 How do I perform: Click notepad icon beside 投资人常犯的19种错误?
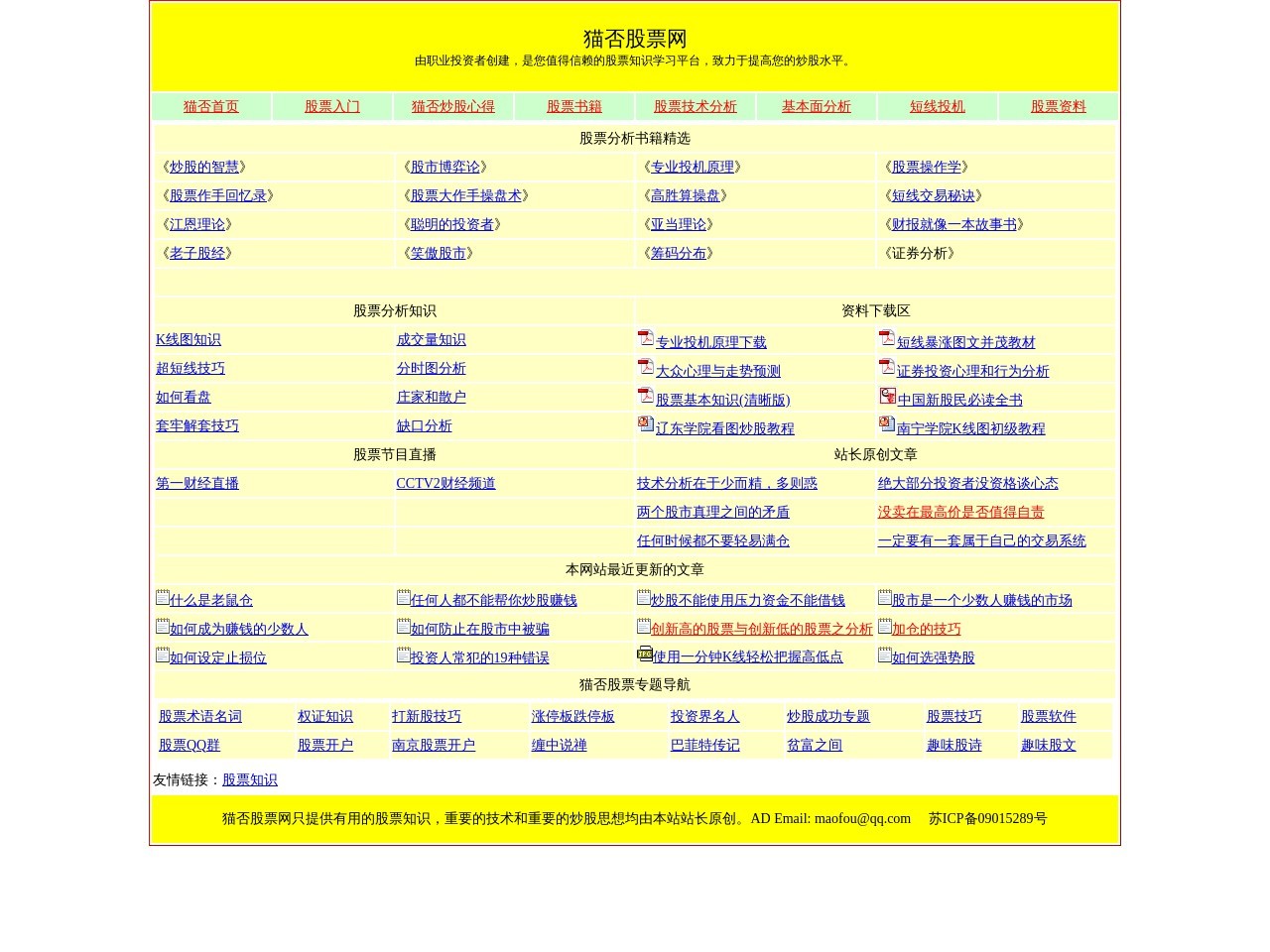403,654
